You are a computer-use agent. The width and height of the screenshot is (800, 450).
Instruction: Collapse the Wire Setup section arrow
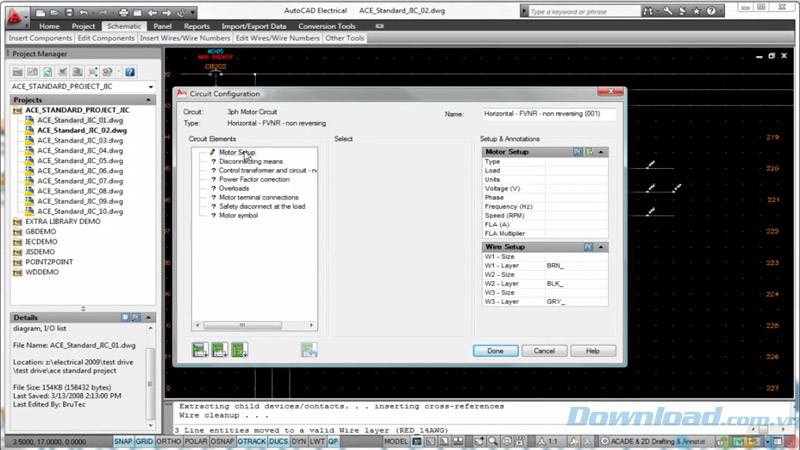[601, 246]
